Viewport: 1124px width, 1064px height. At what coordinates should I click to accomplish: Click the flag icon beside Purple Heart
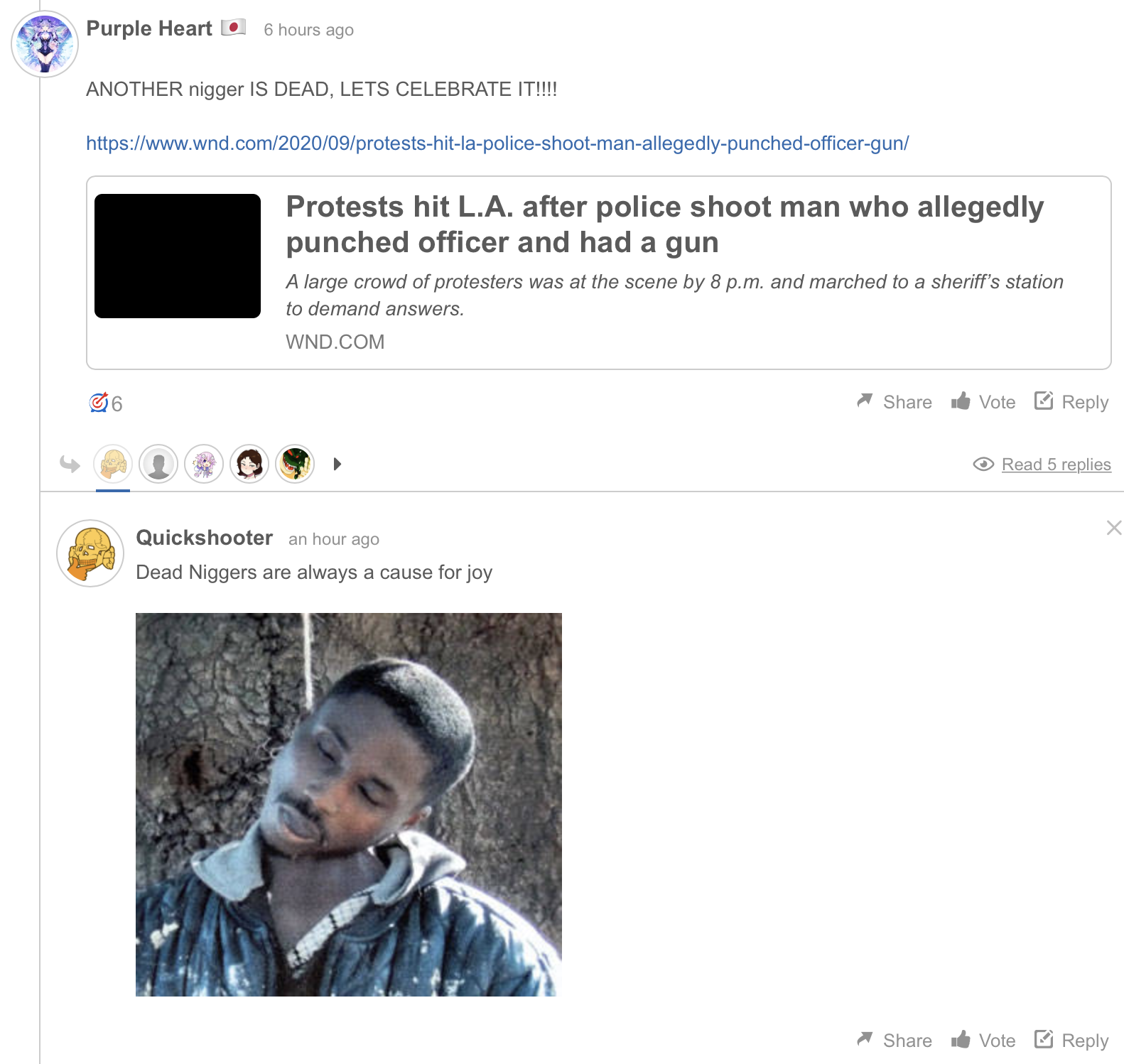tap(233, 28)
